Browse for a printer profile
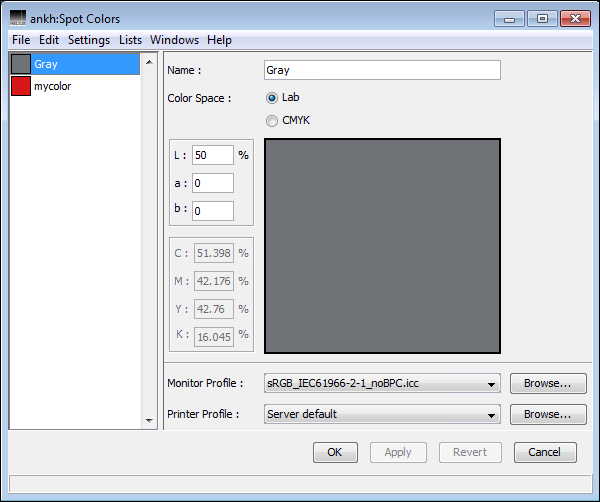The height and width of the screenshot is (502, 600). click(x=548, y=414)
